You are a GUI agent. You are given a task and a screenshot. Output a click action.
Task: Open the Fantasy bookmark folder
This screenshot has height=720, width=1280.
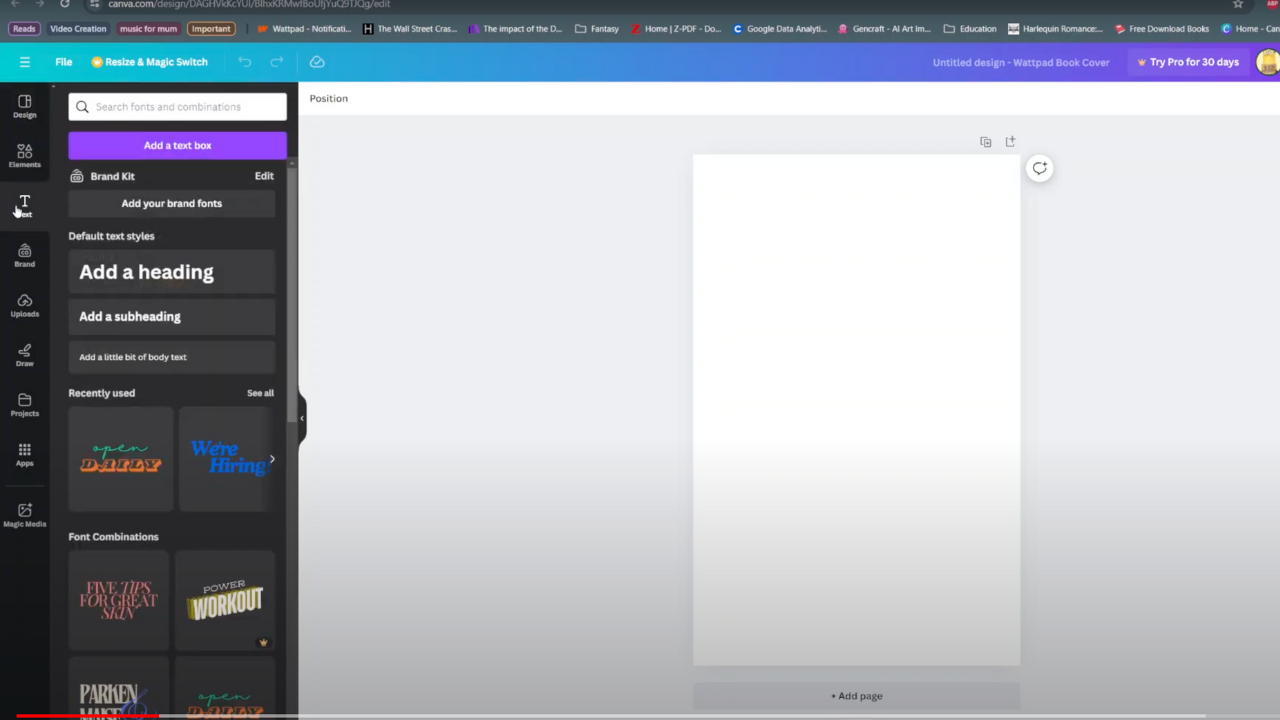point(597,29)
